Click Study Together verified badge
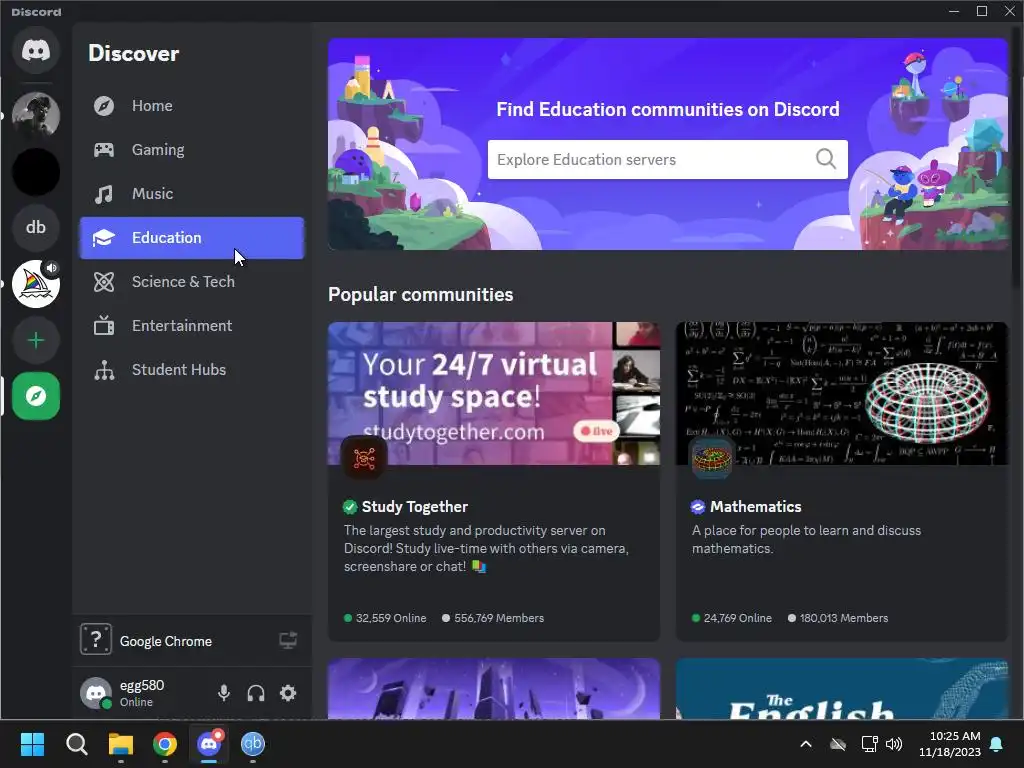 coord(350,507)
